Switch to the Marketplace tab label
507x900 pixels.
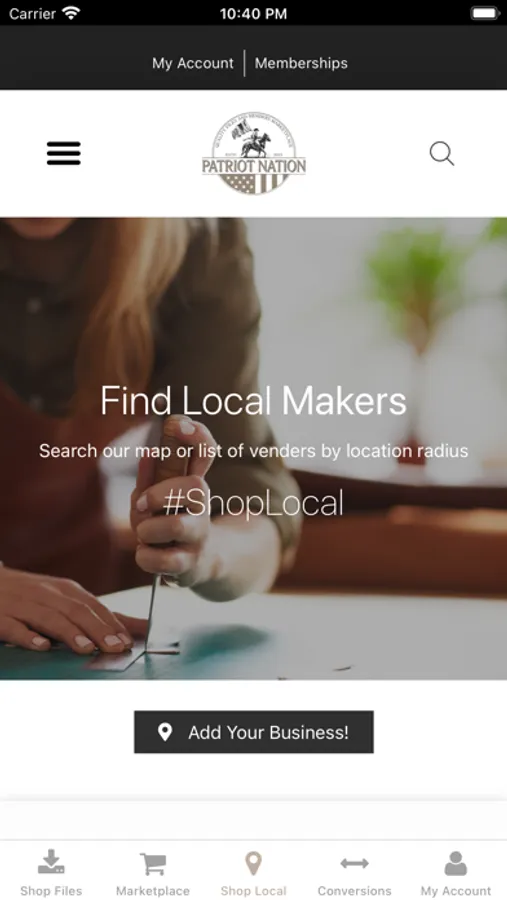[x=153, y=891]
